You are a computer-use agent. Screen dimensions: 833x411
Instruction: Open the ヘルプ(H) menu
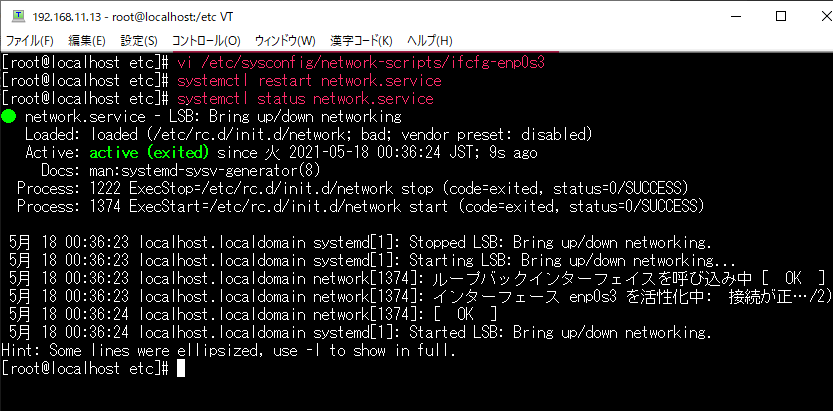click(x=430, y=41)
